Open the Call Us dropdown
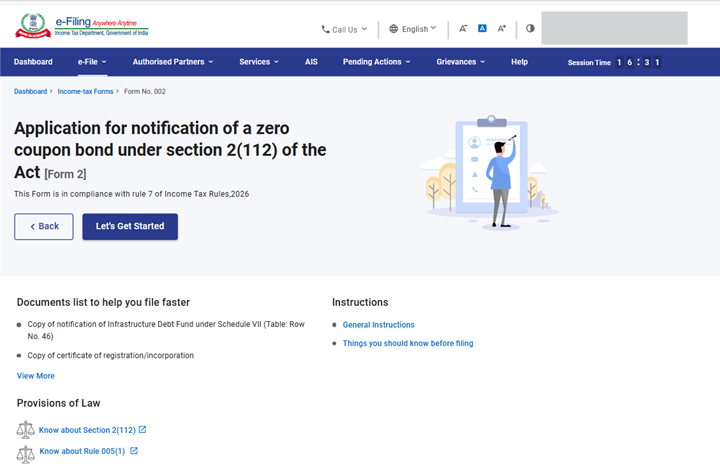 [344, 29]
